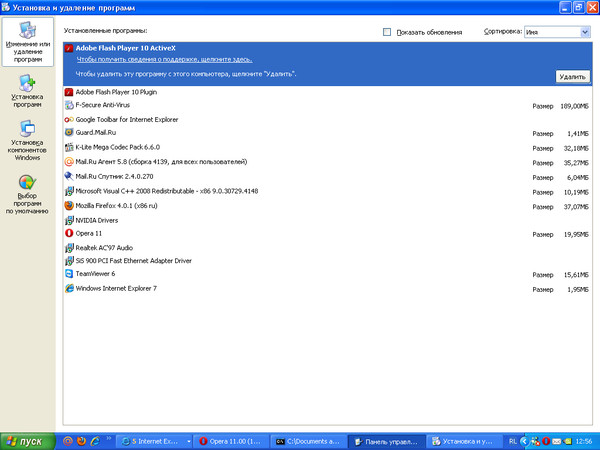The image size is (600, 450).
Task: Open the 'пуск' Start menu
Action: click(x=28, y=441)
